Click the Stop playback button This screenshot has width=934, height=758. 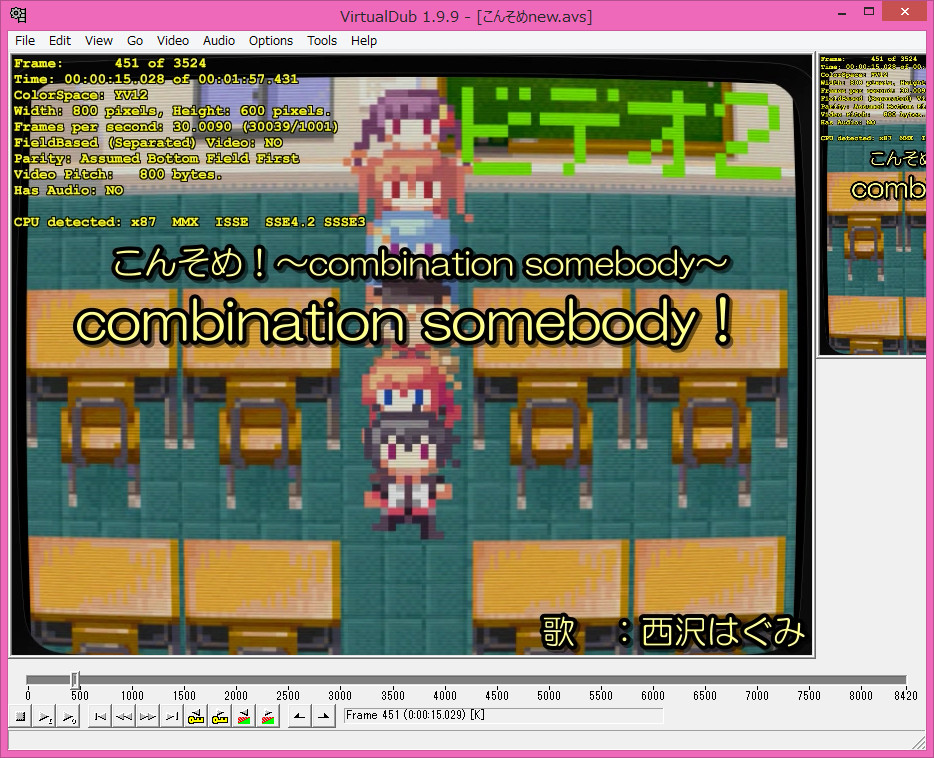coord(20,716)
